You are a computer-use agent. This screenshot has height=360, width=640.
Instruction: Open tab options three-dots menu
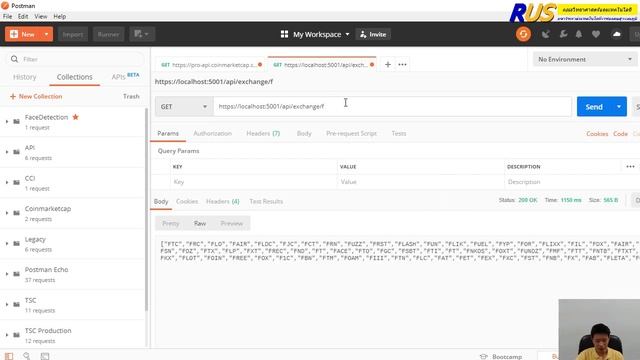[x=402, y=64]
